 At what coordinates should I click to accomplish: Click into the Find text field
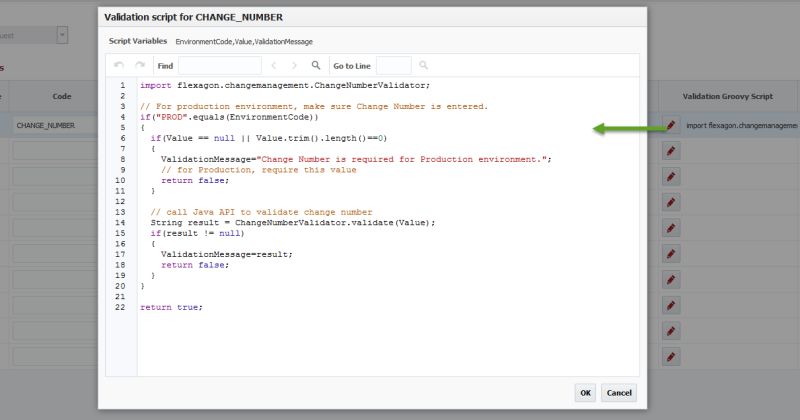pyautogui.click(x=220, y=65)
